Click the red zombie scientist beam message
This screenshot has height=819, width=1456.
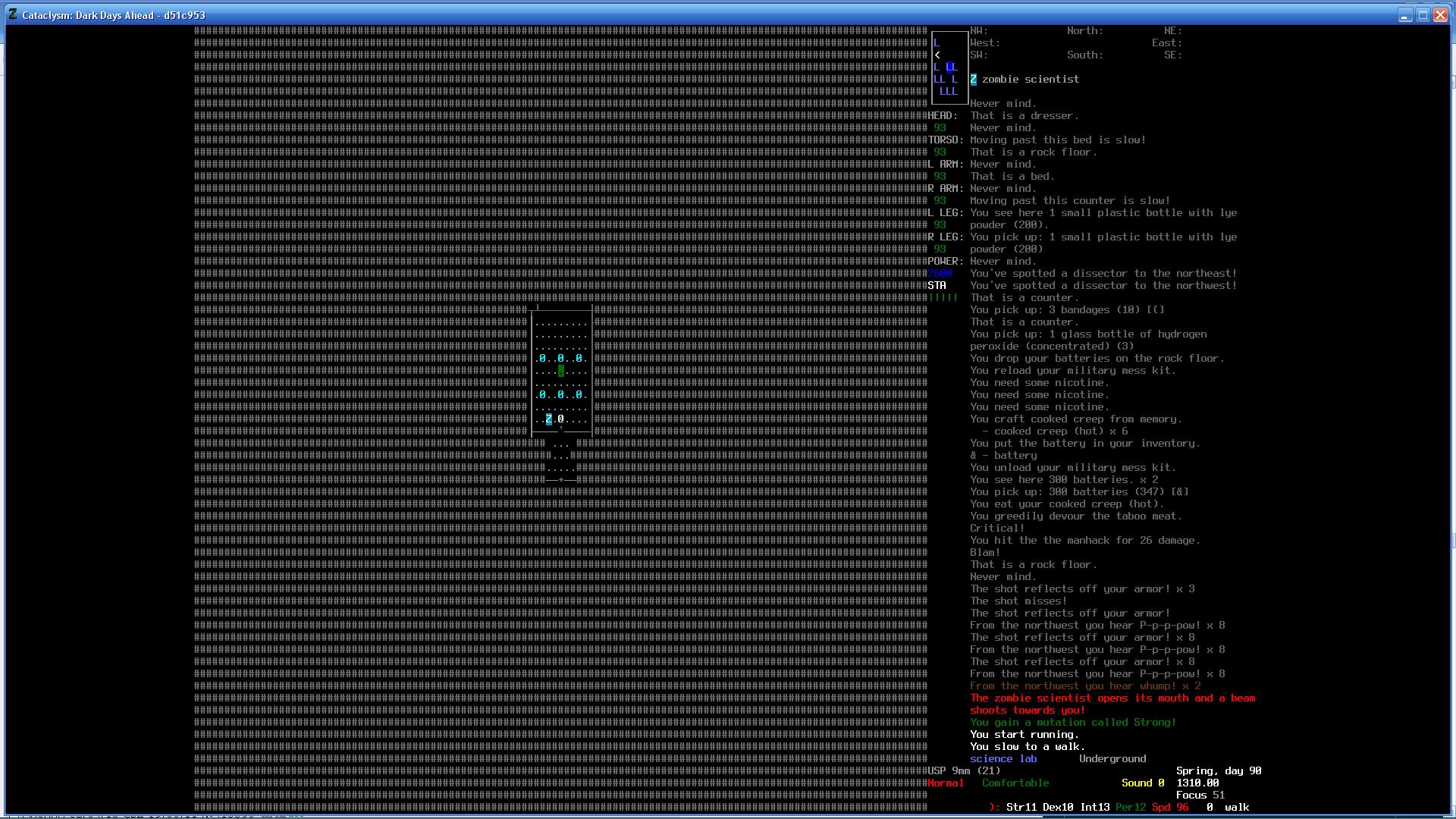(1112, 698)
